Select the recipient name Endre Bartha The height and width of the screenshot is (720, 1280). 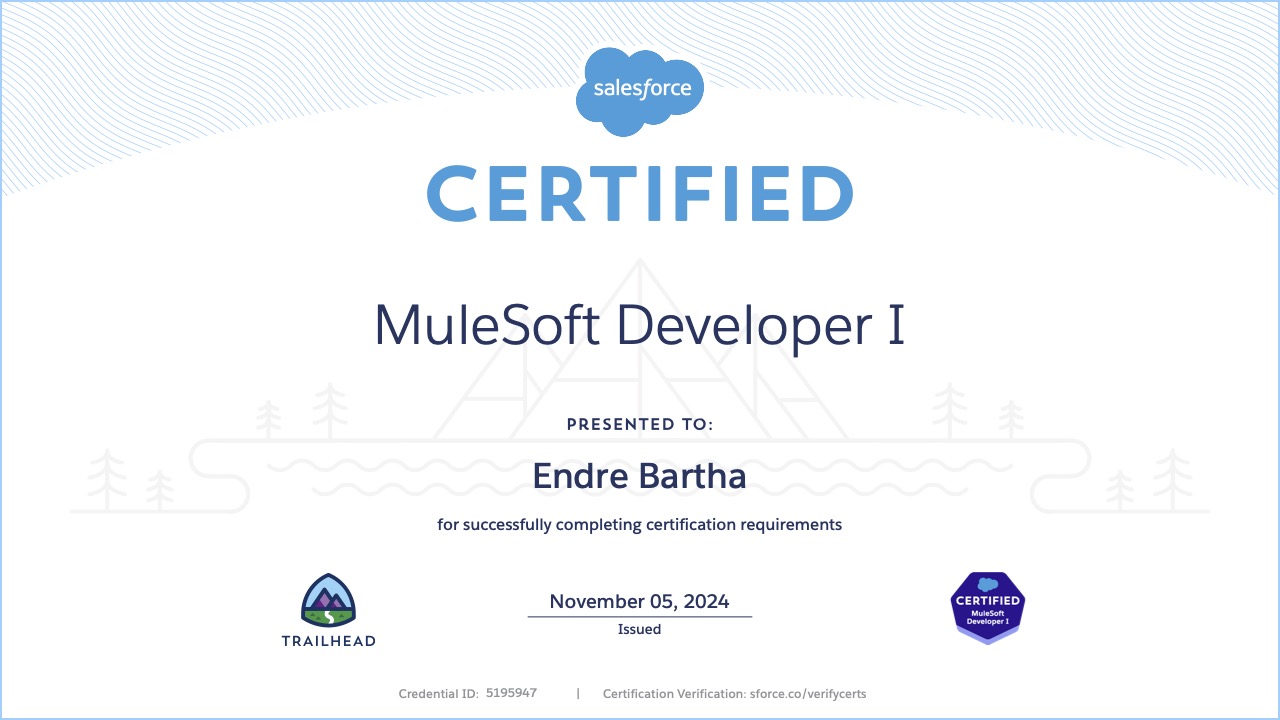[x=640, y=477]
